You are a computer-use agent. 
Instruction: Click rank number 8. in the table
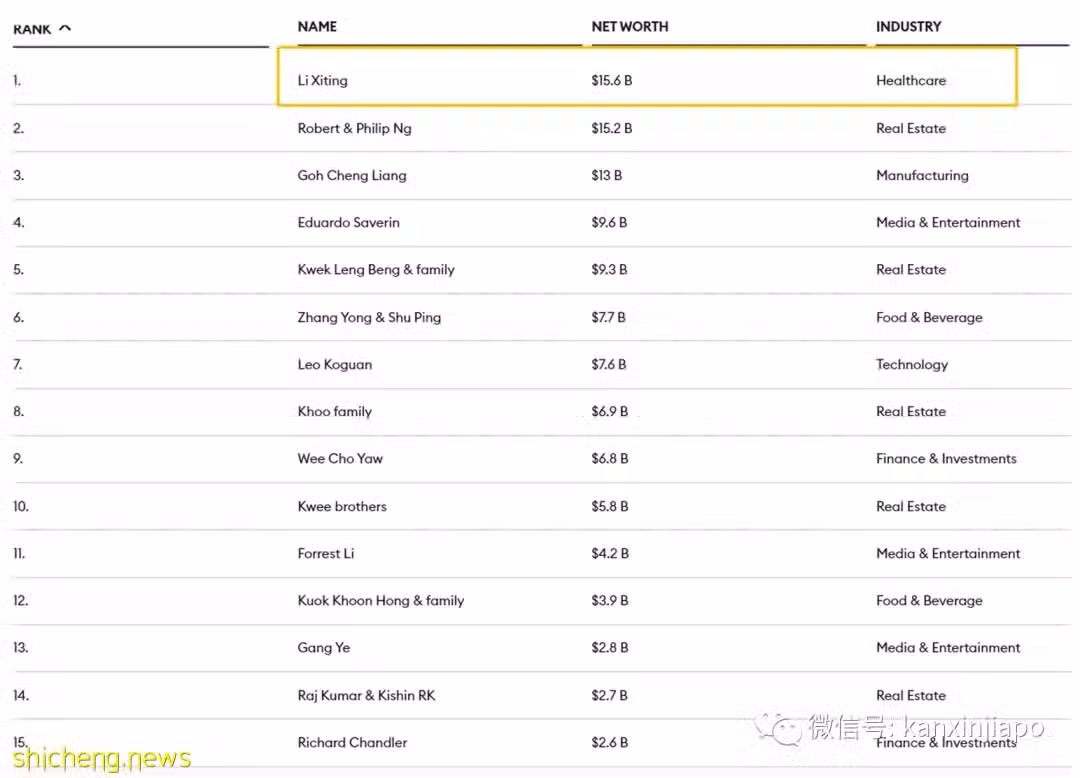pos(19,412)
